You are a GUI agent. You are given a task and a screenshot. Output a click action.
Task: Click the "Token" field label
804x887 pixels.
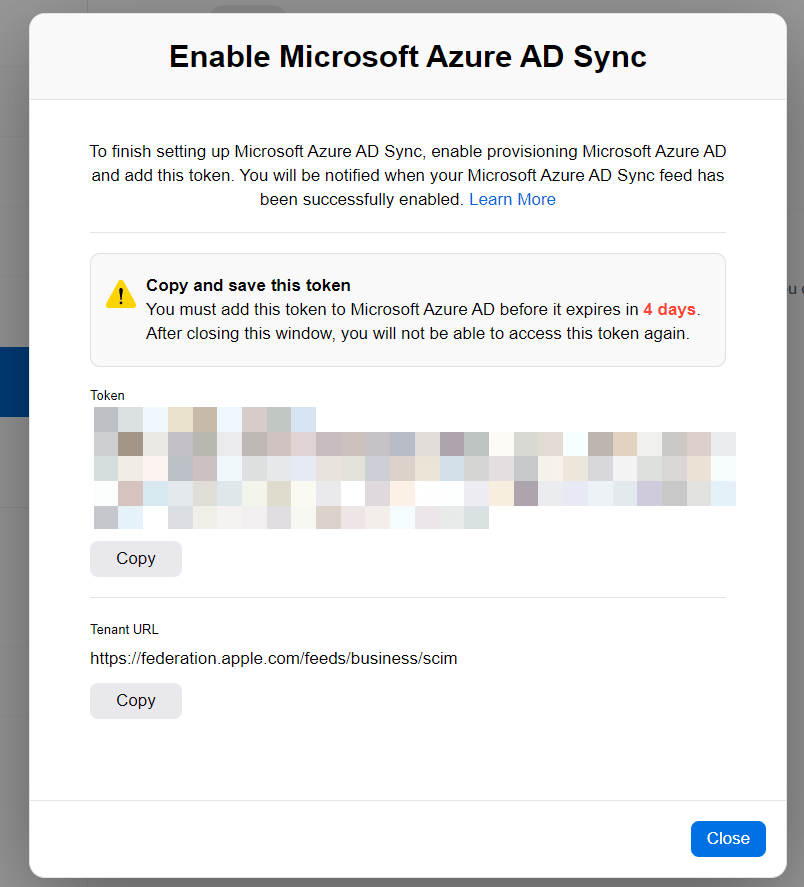point(107,395)
